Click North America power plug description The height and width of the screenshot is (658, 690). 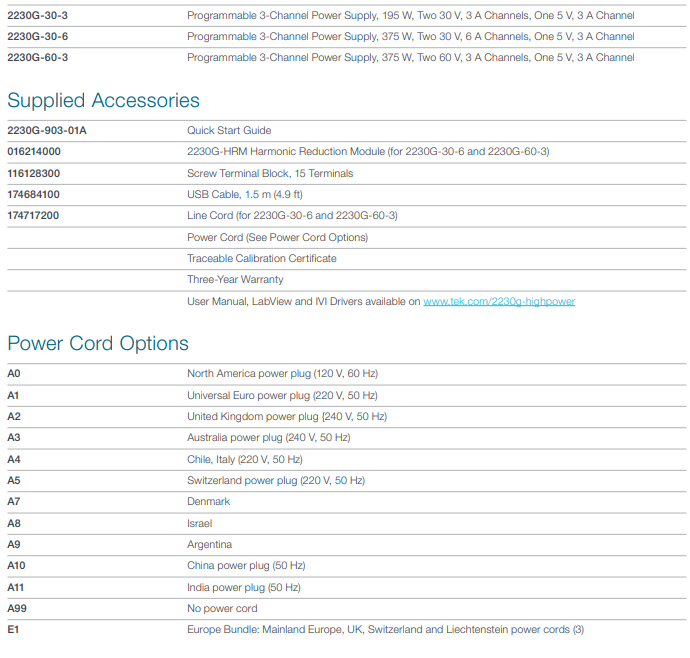pyautogui.click(x=283, y=374)
